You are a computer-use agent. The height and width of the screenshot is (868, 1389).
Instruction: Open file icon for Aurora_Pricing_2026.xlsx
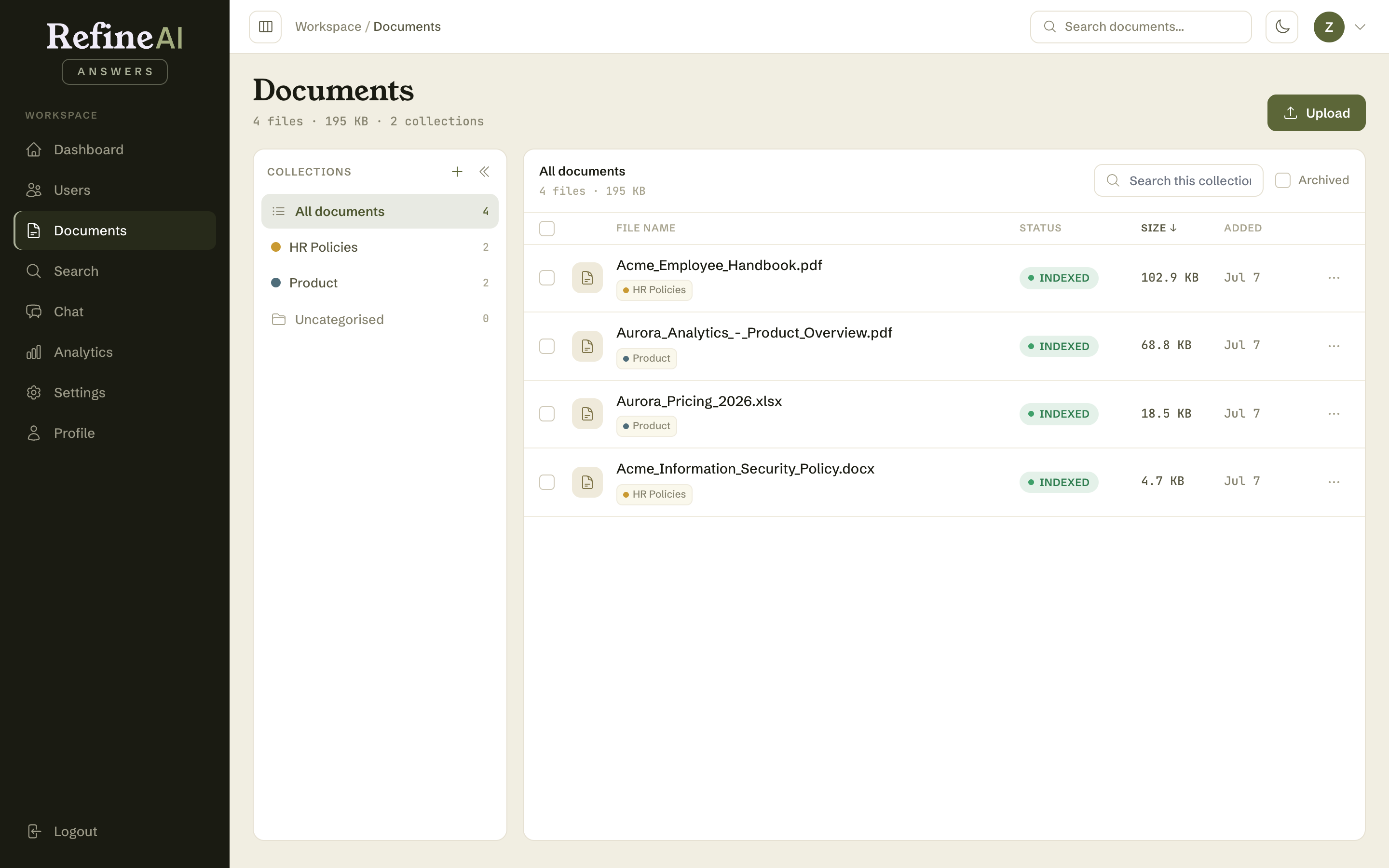587,414
